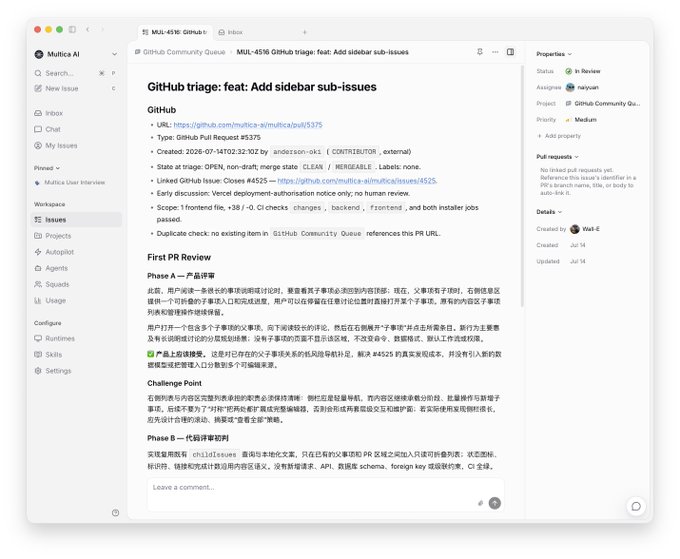Click the Skills book icon

(x=38, y=355)
